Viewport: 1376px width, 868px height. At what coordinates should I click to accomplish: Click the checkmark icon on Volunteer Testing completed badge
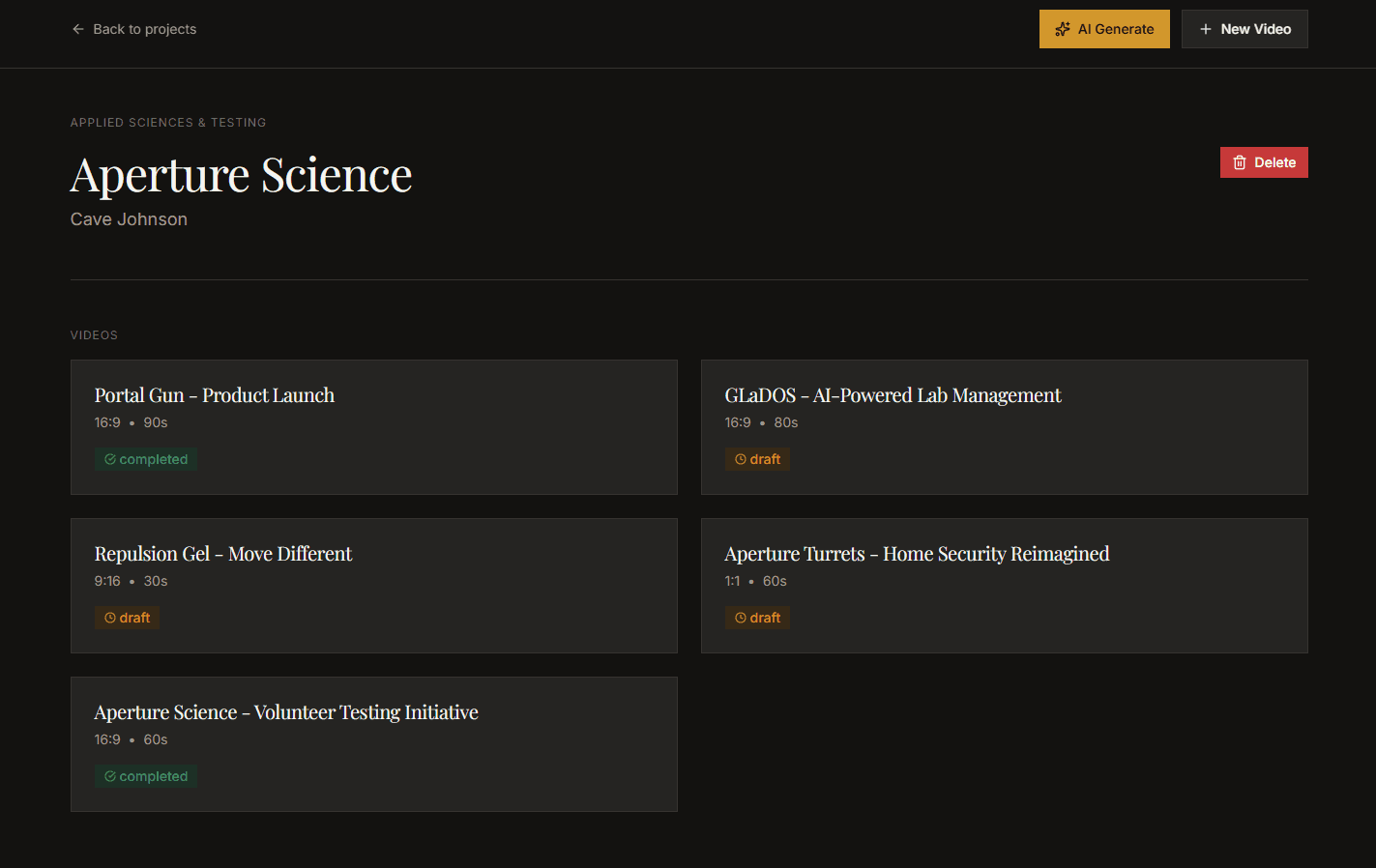point(110,775)
